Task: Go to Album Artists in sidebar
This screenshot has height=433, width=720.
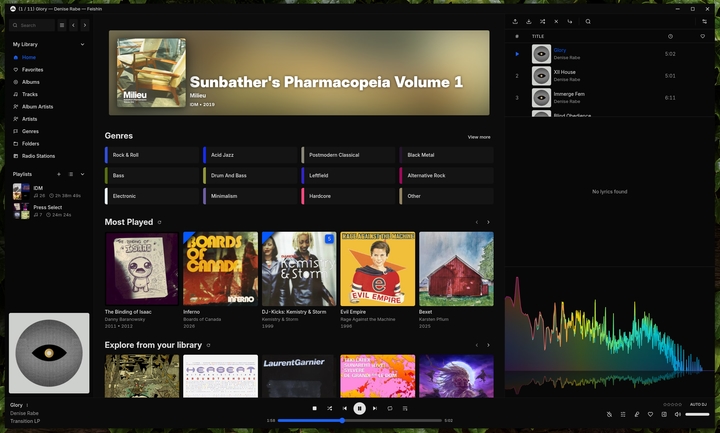Action: click(33, 107)
